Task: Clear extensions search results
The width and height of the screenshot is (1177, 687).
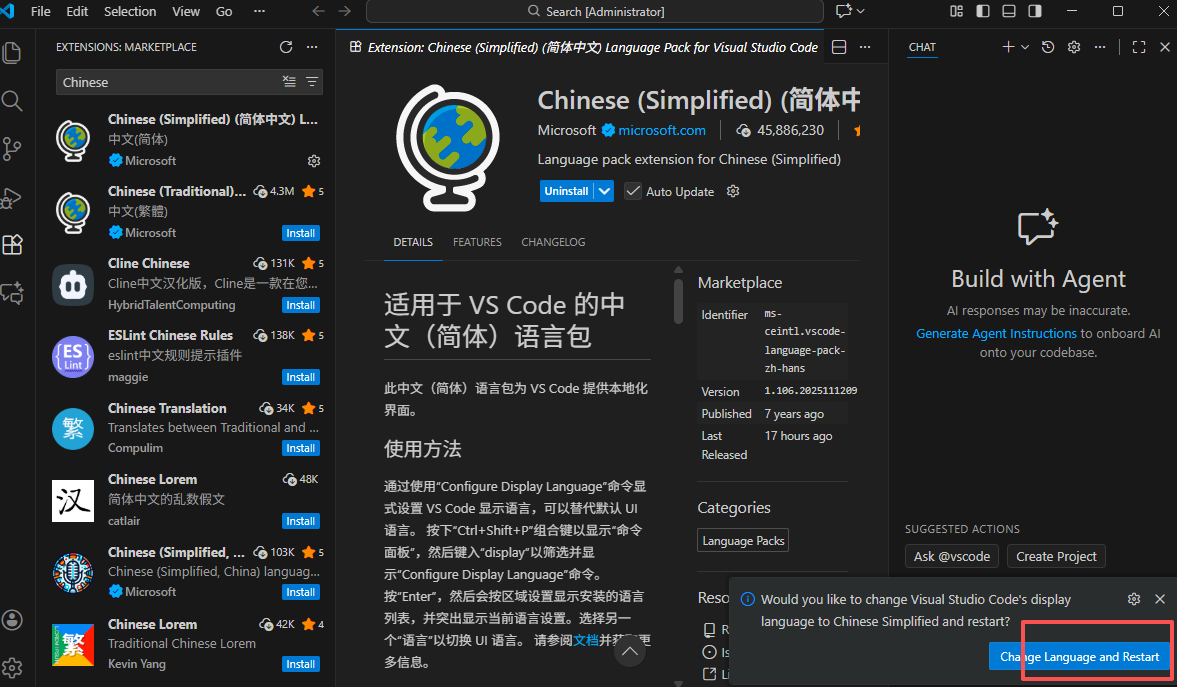Action: coord(289,82)
